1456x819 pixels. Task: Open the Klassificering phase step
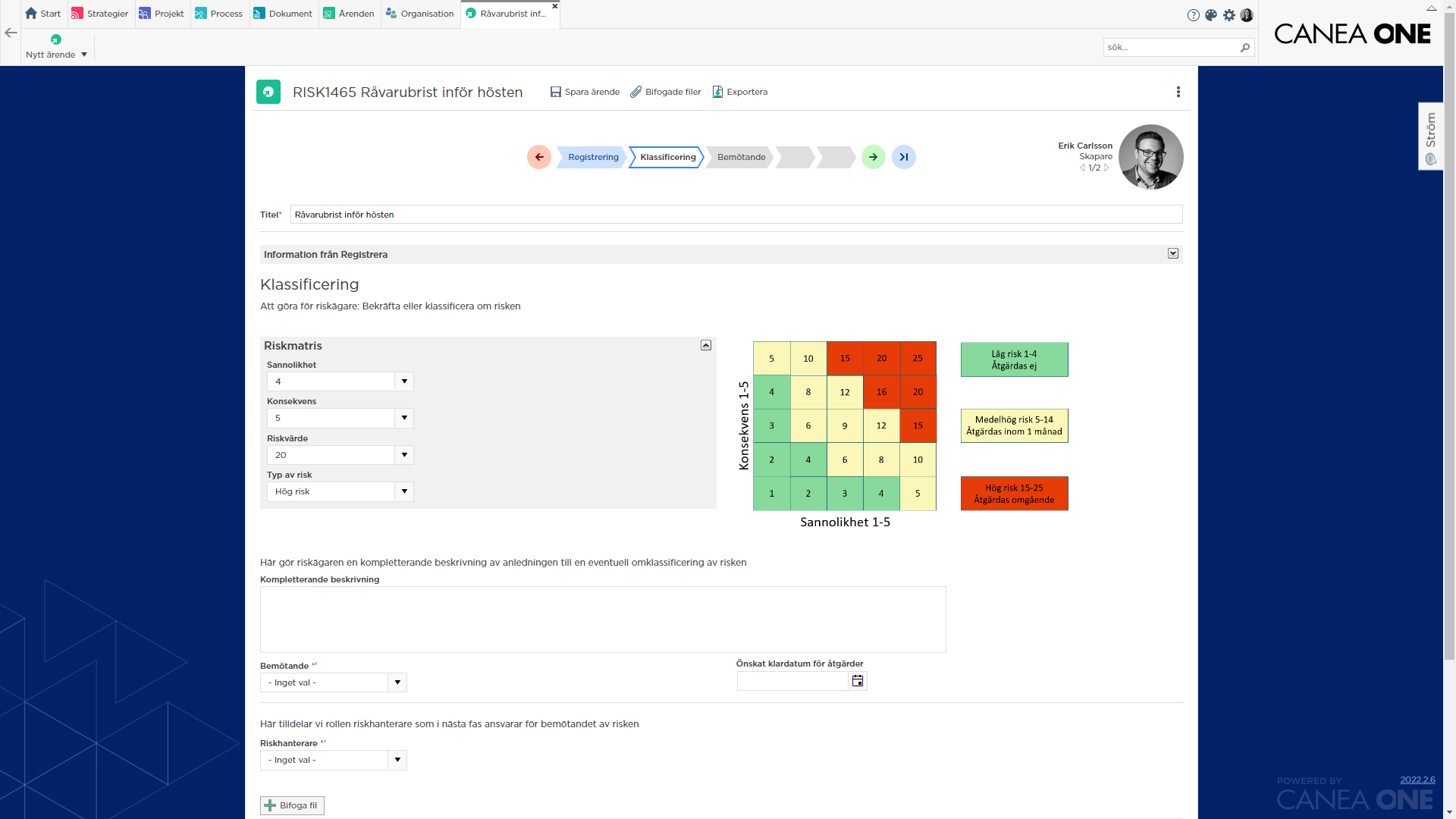pos(667,157)
